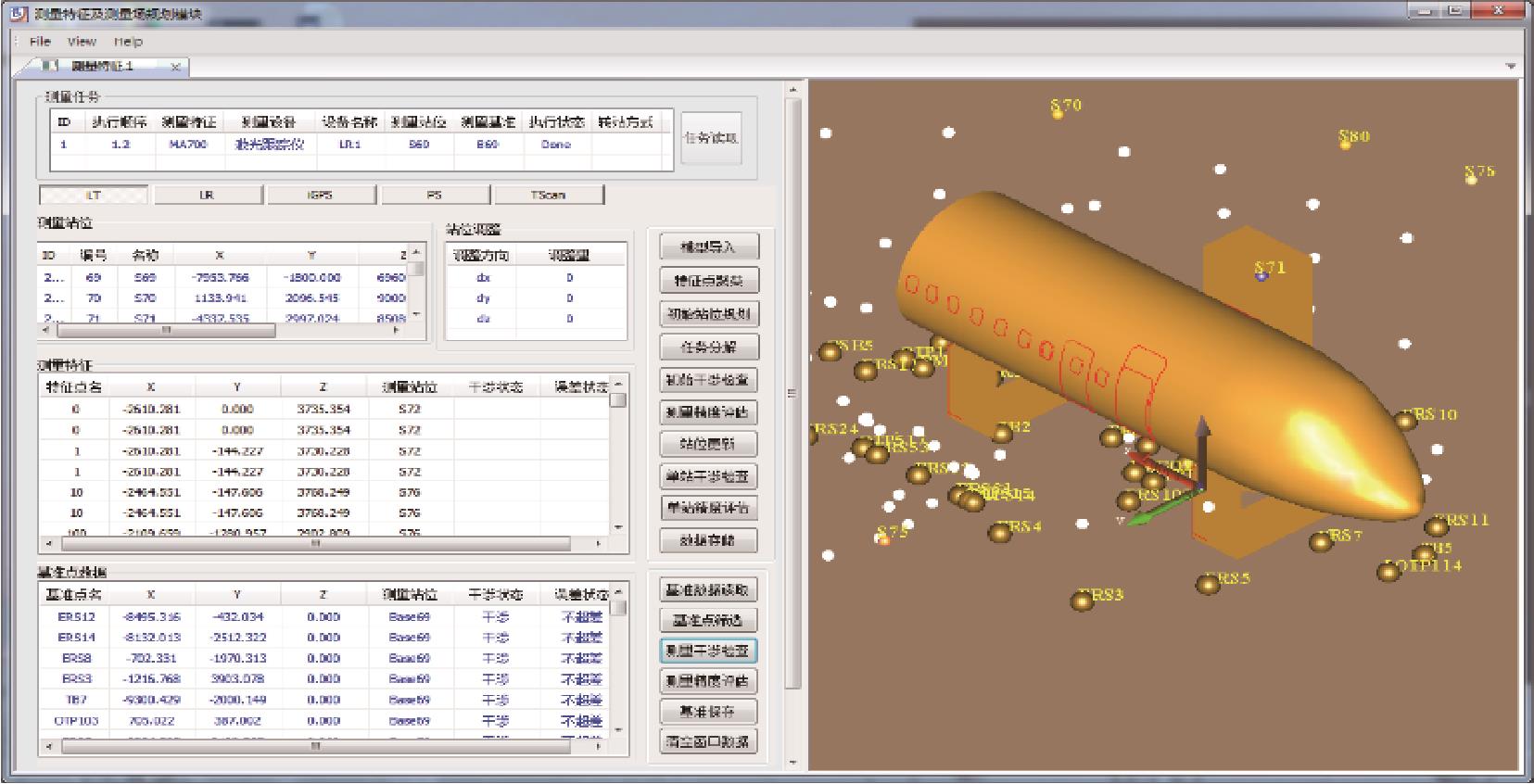Select the S71 station marker in 3D view
The height and width of the screenshot is (784, 1534).
click(x=1261, y=275)
